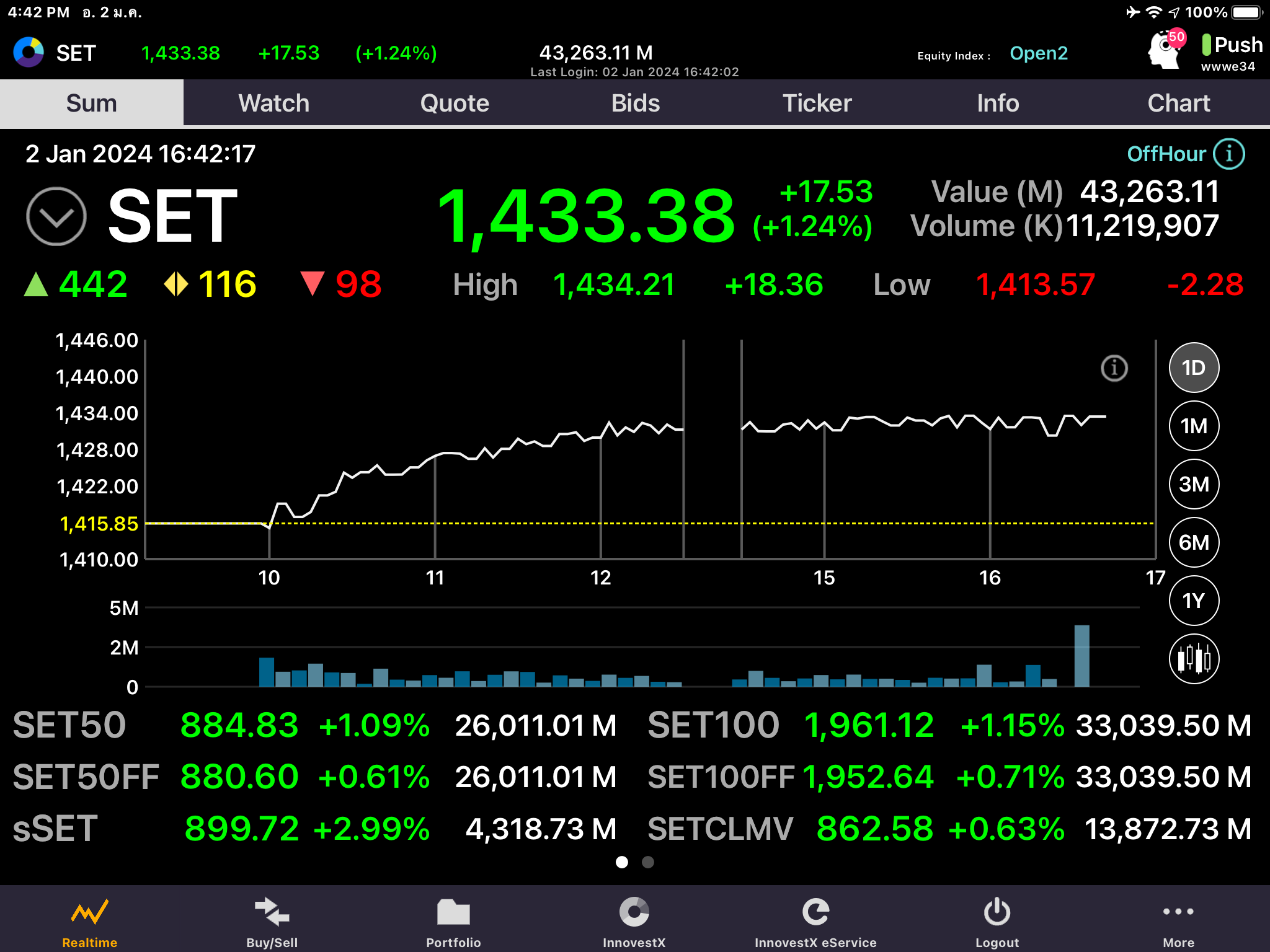Tap the second page indicator dot
This screenshot has width=1270, height=952.
647,862
